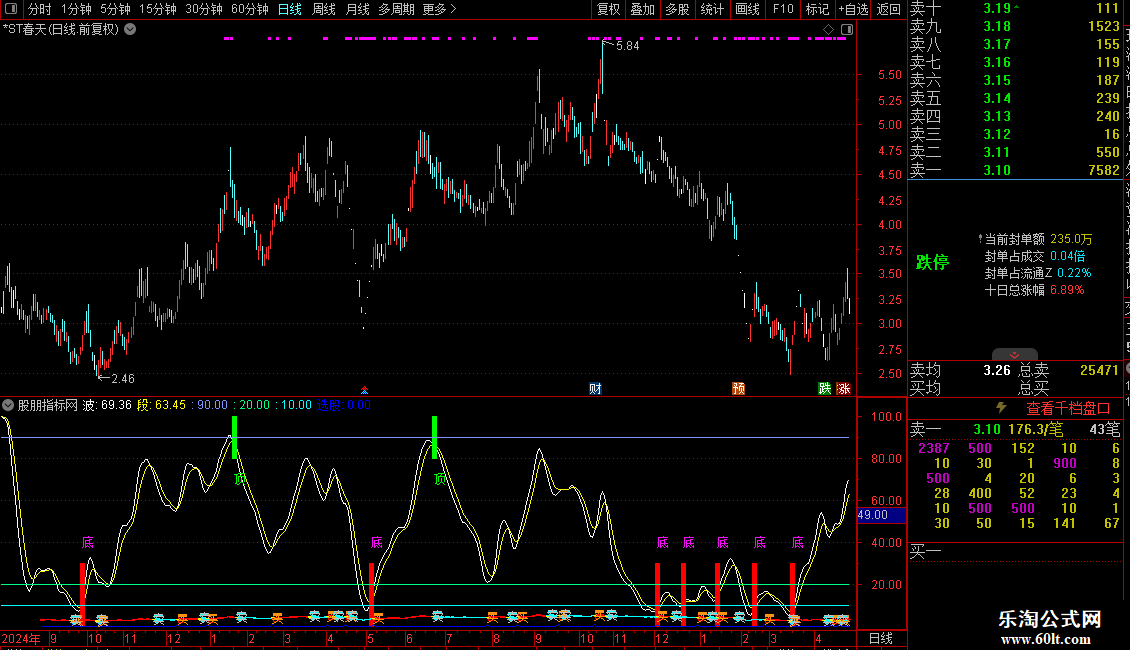The width and height of the screenshot is (1130, 650).
Task: Open the indicator settings dropdown near 股朋指标网
Action: 8,405
